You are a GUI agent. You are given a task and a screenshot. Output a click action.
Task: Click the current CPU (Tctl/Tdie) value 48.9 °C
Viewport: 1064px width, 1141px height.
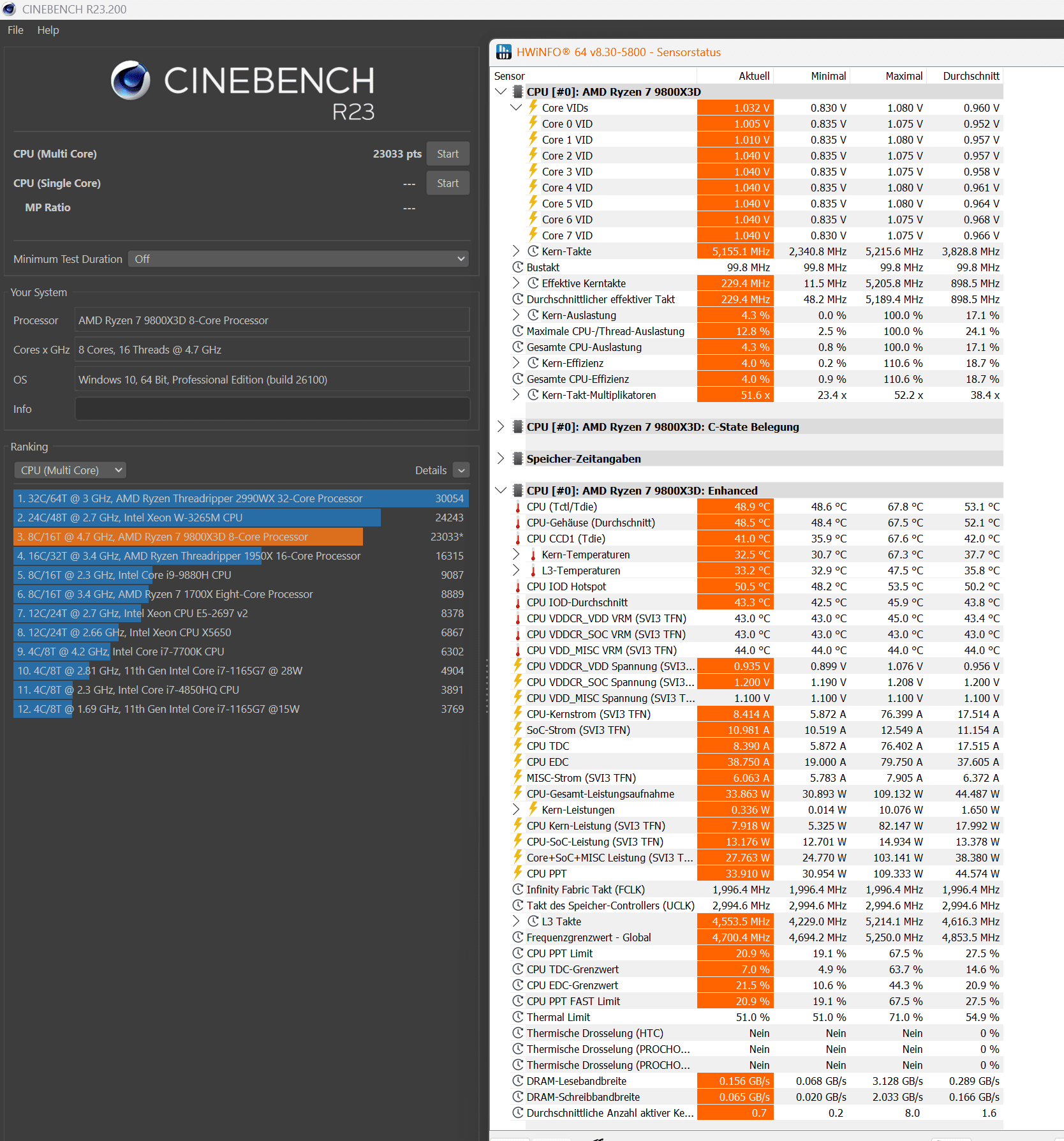(x=735, y=507)
